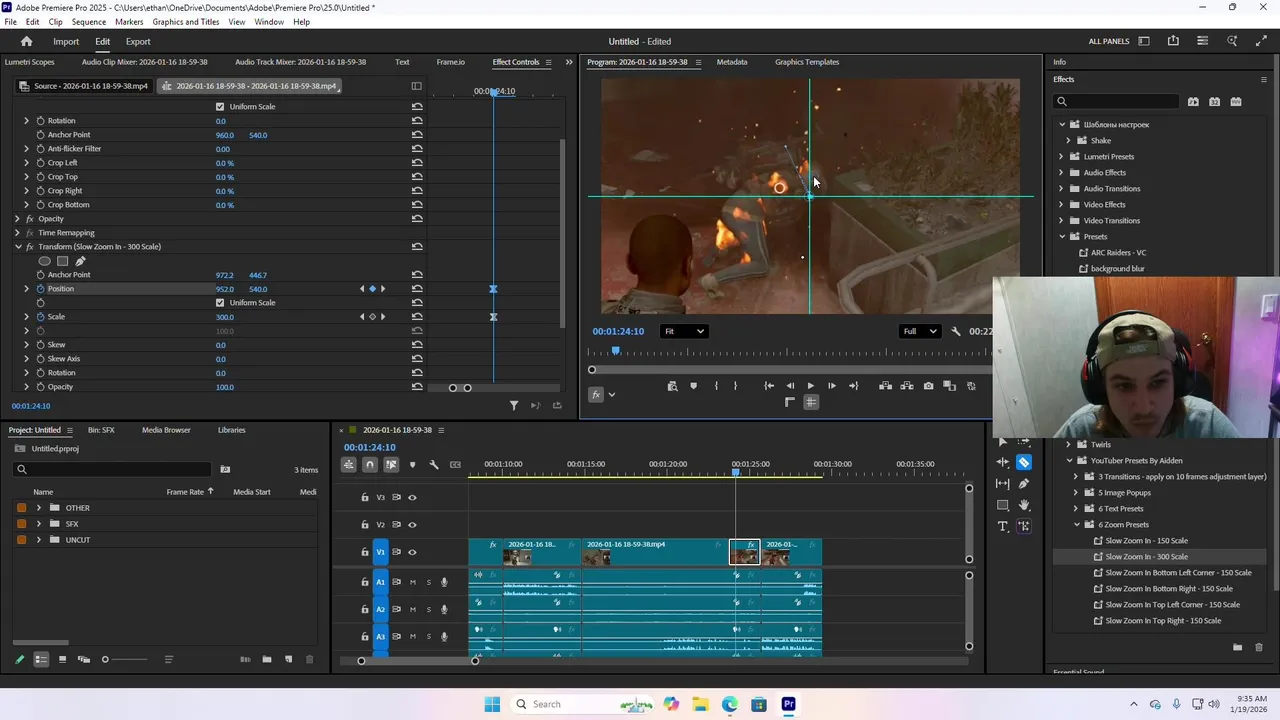Open the Full playback resolution dropdown
This screenshot has height=720, width=1280.
tap(920, 331)
